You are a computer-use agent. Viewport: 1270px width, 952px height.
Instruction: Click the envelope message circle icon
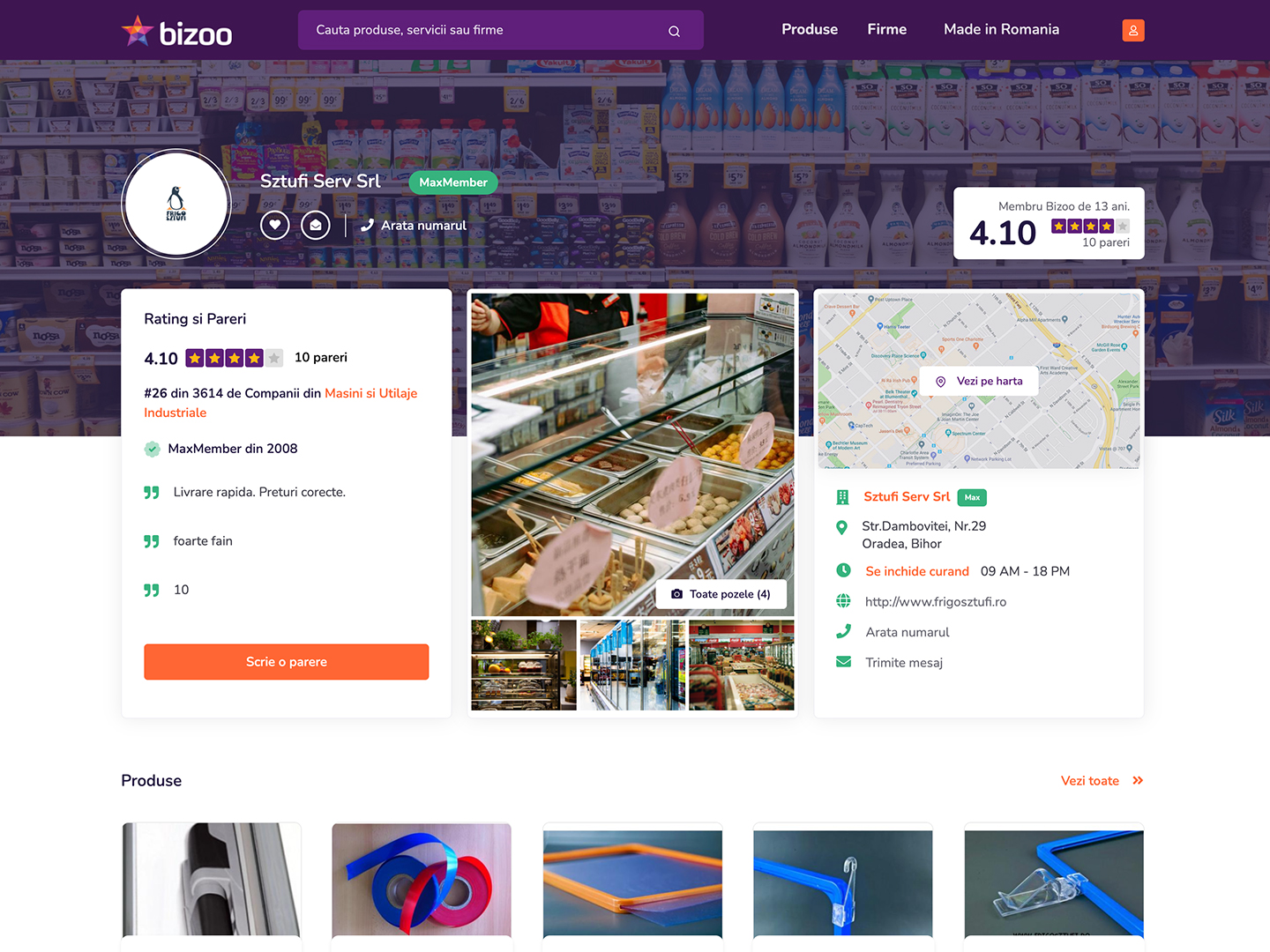point(316,225)
